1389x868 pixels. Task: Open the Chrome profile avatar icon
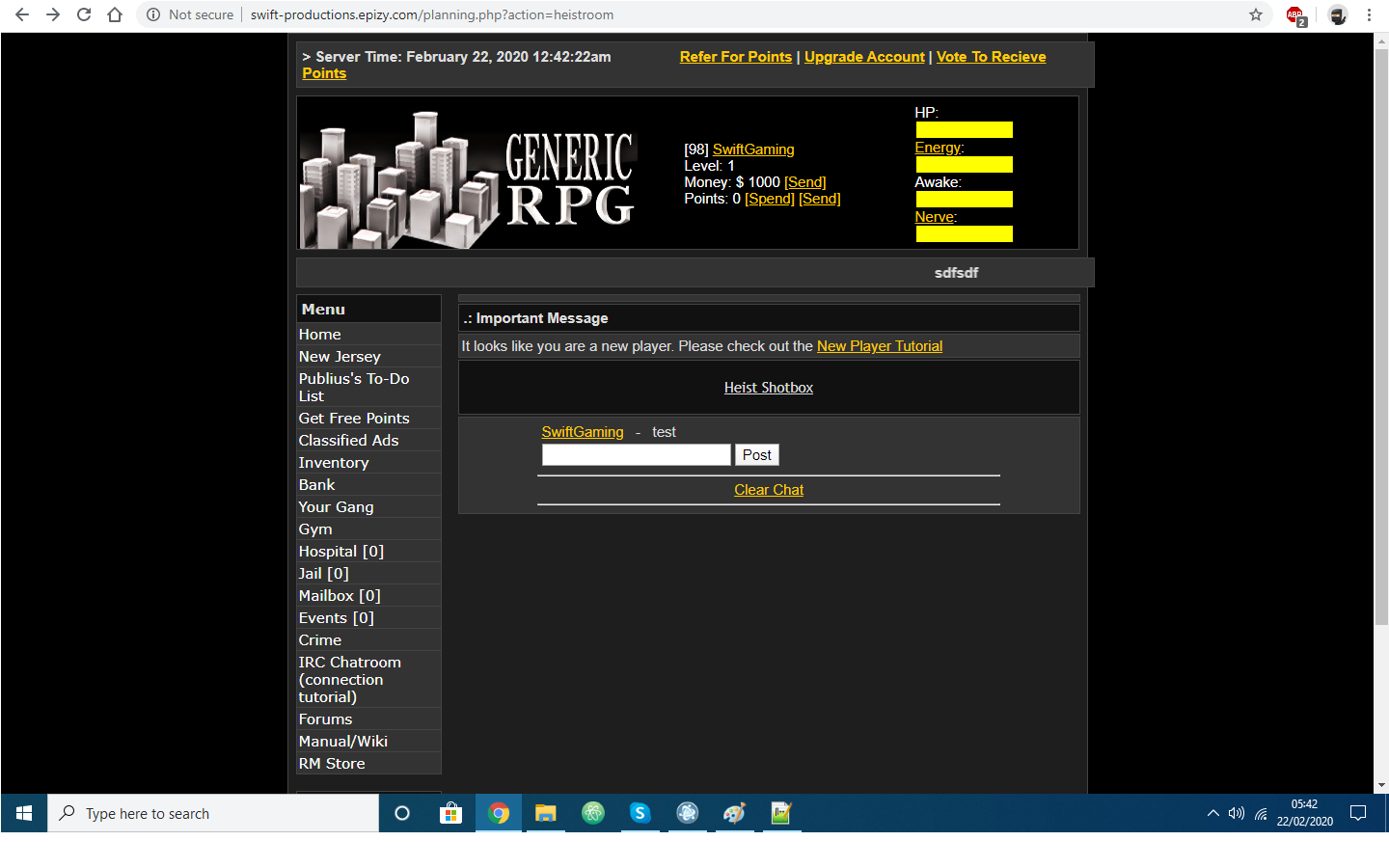1337,14
